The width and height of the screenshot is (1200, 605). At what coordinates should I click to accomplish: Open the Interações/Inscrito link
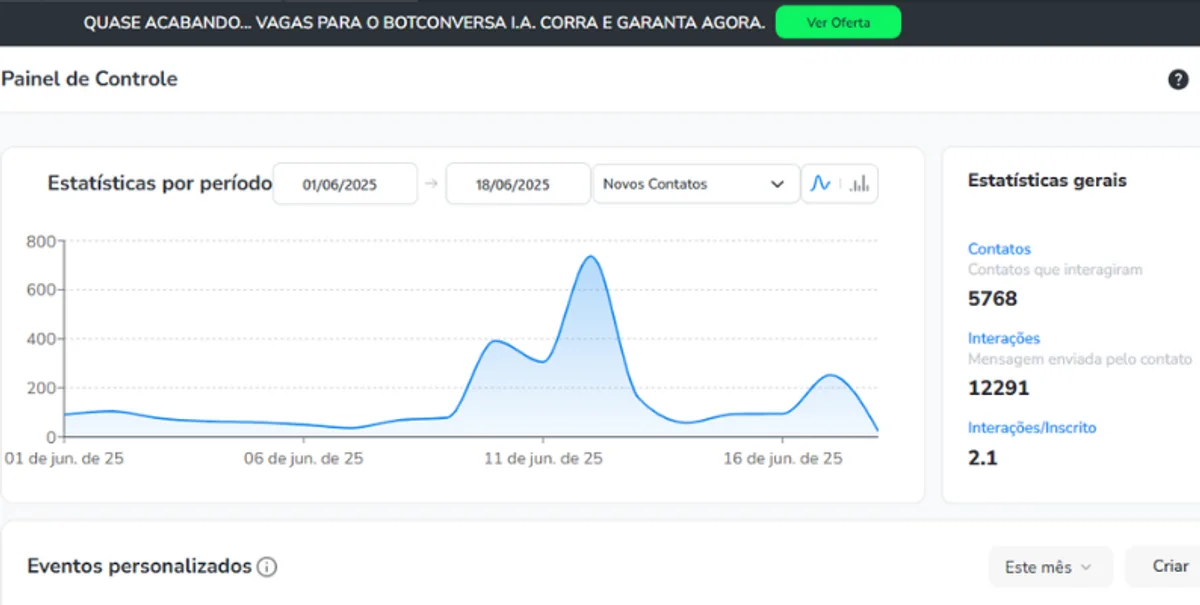[1032, 427]
